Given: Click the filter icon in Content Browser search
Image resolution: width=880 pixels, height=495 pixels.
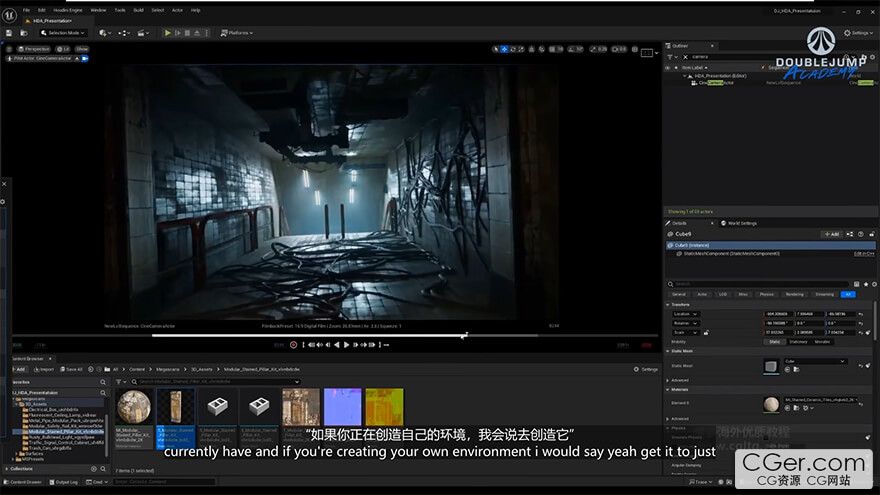Looking at the screenshot, I should (117, 382).
